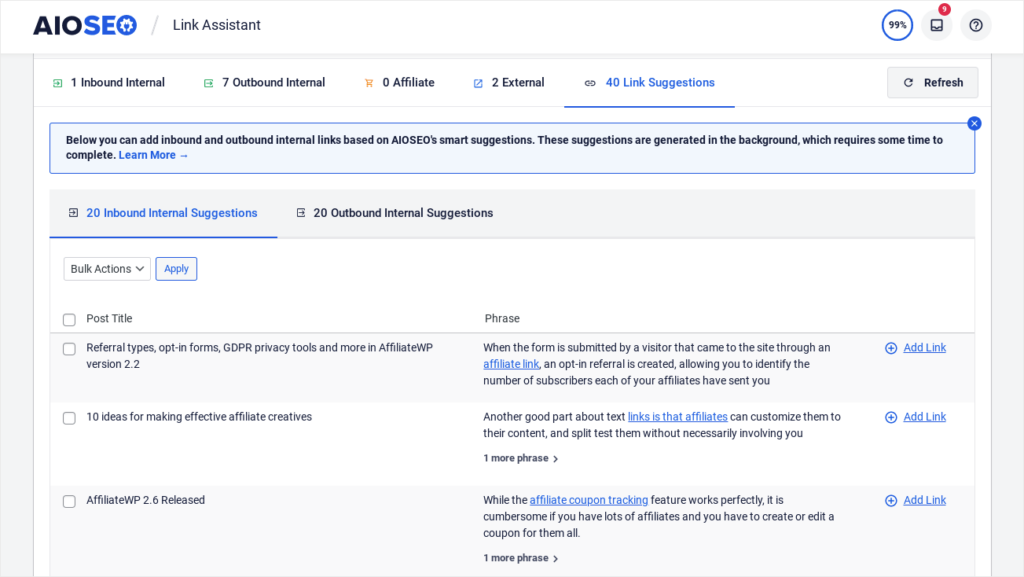Click plus icon for AffiliateWP 2.6 Released

click(x=891, y=501)
